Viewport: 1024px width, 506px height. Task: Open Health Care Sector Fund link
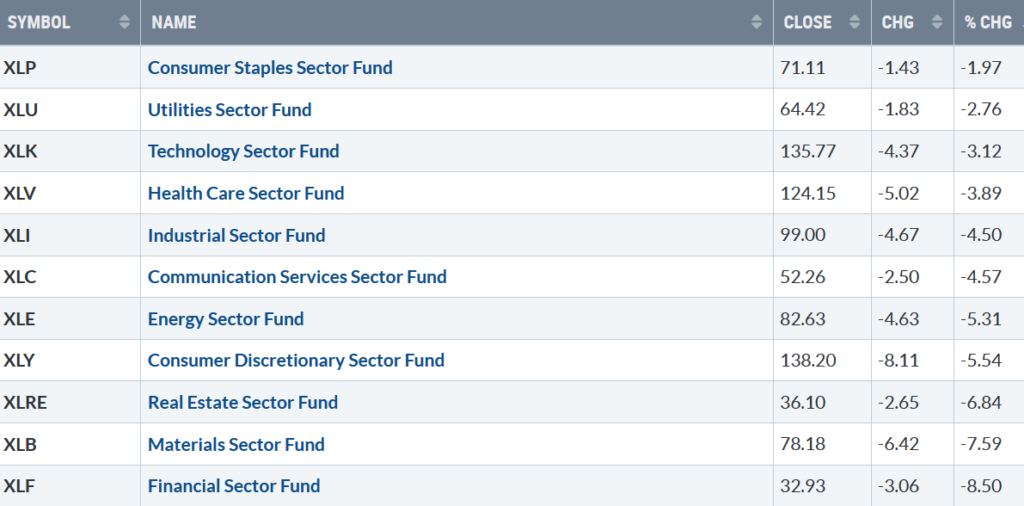(246, 193)
